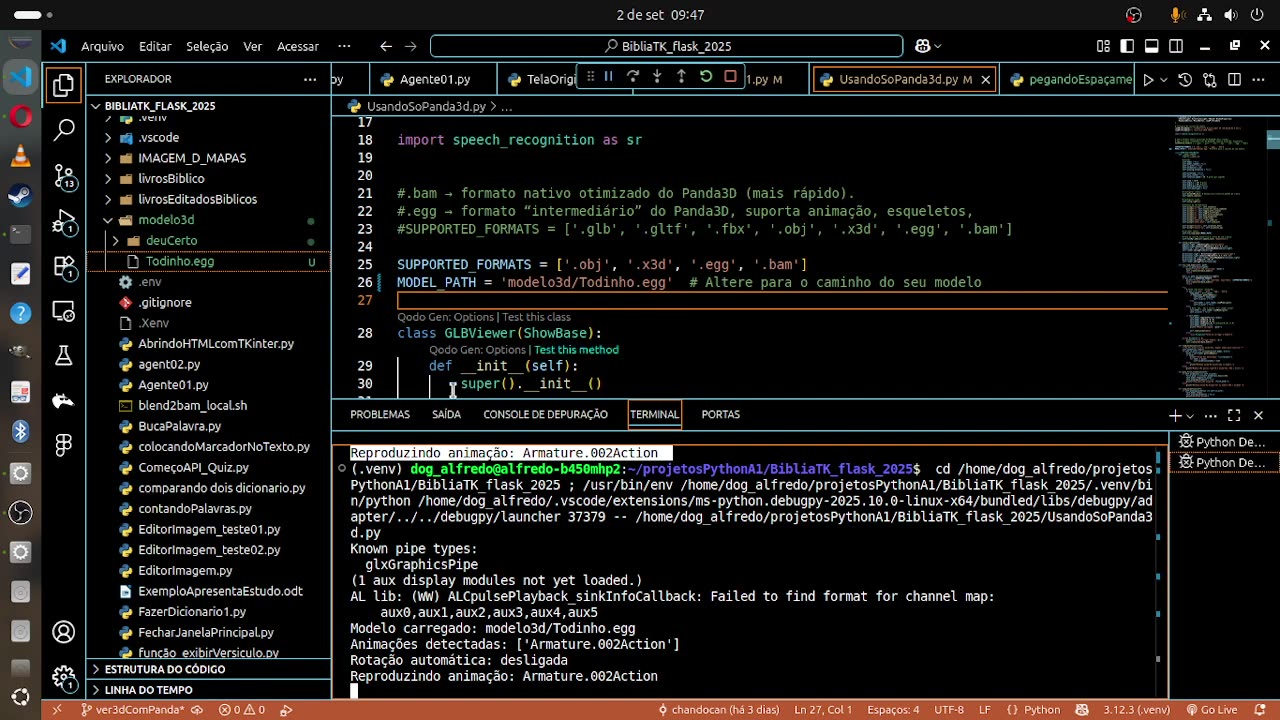Switch to the PORTAS panel tab
Screen dimensions: 1280x720
coord(720,414)
